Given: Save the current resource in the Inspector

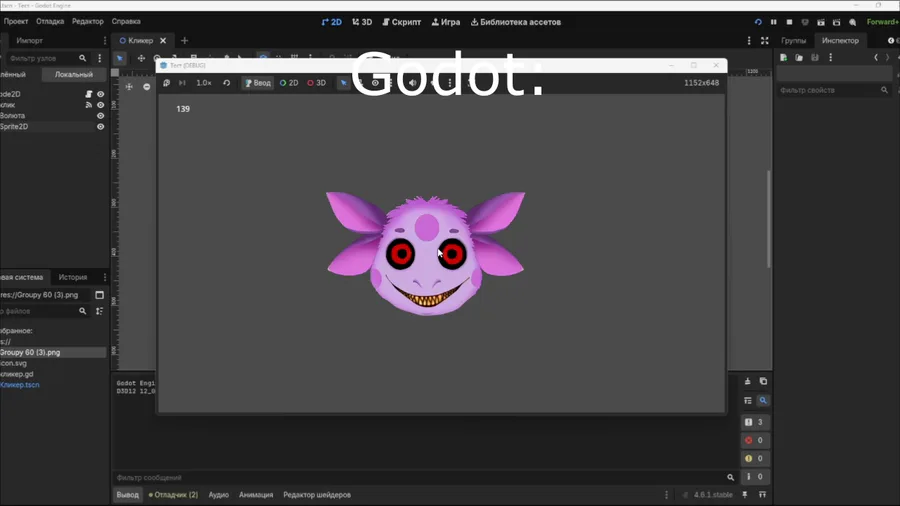Looking at the screenshot, I should (814, 57).
